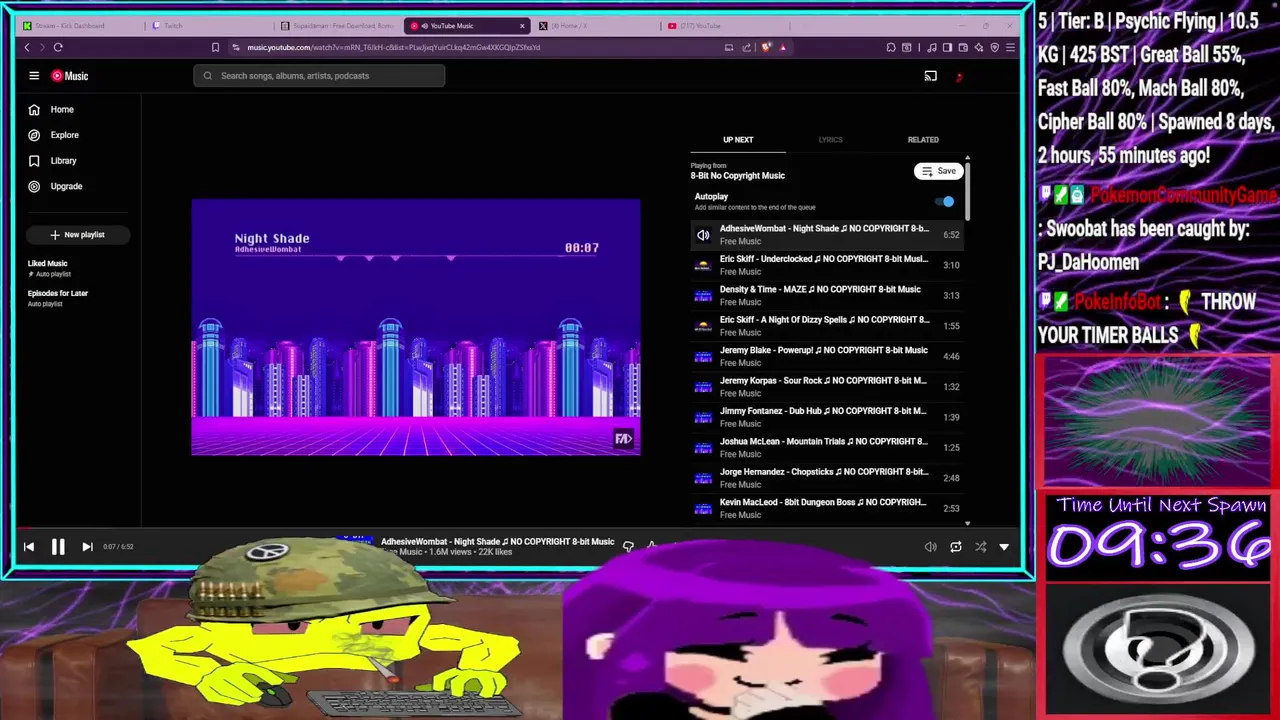This screenshot has width=1280, height=720.
Task: Play Jimmy Fontanez - Dub Hub track
Action: coord(826,417)
